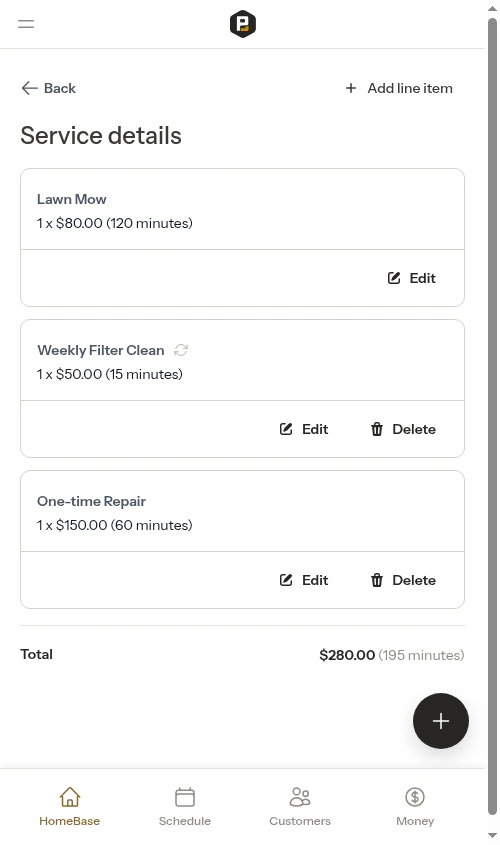Click the vertical scrollbar thumb
The height and width of the screenshot is (845, 500).
tap(492, 417)
